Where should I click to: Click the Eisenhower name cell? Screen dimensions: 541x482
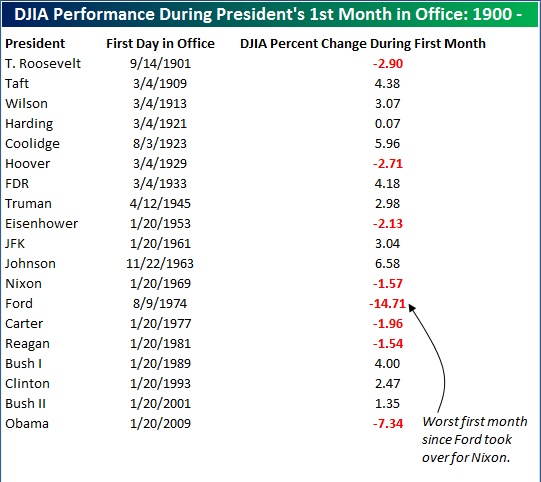click(x=41, y=224)
